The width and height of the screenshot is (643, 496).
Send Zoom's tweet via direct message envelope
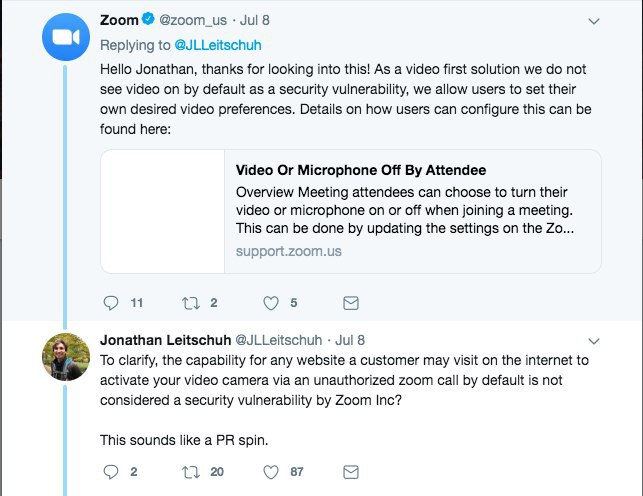tap(351, 303)
